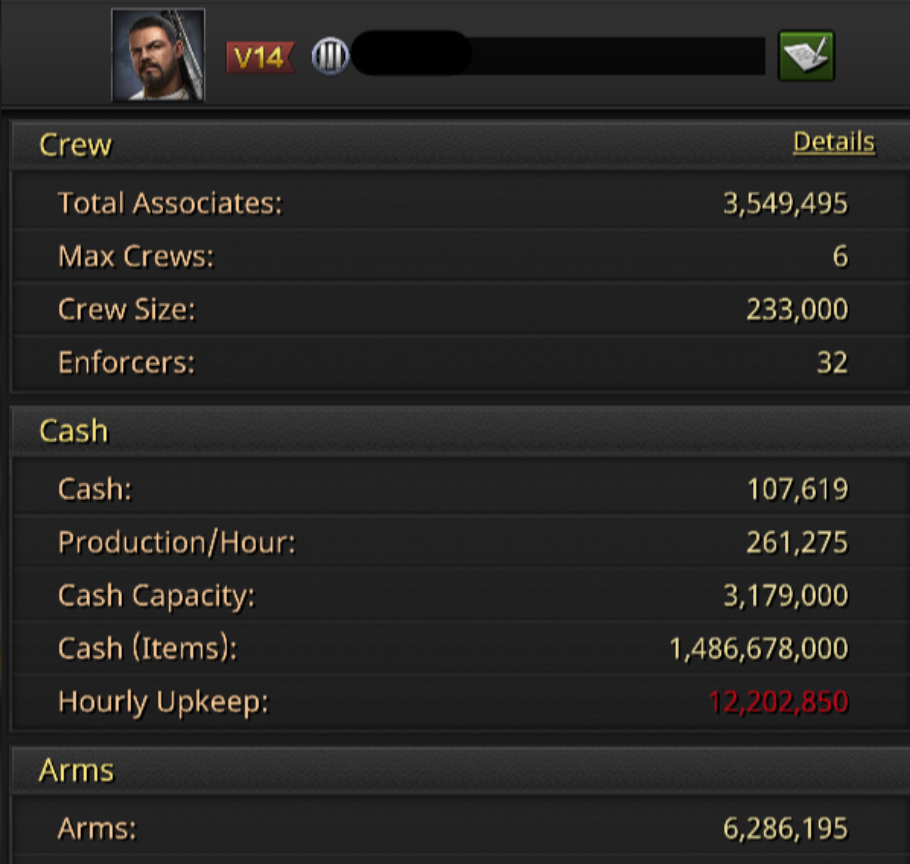Select the Arms count 6,286,195
The width and height of the screenshot is (910, 864).
[785, 829]
